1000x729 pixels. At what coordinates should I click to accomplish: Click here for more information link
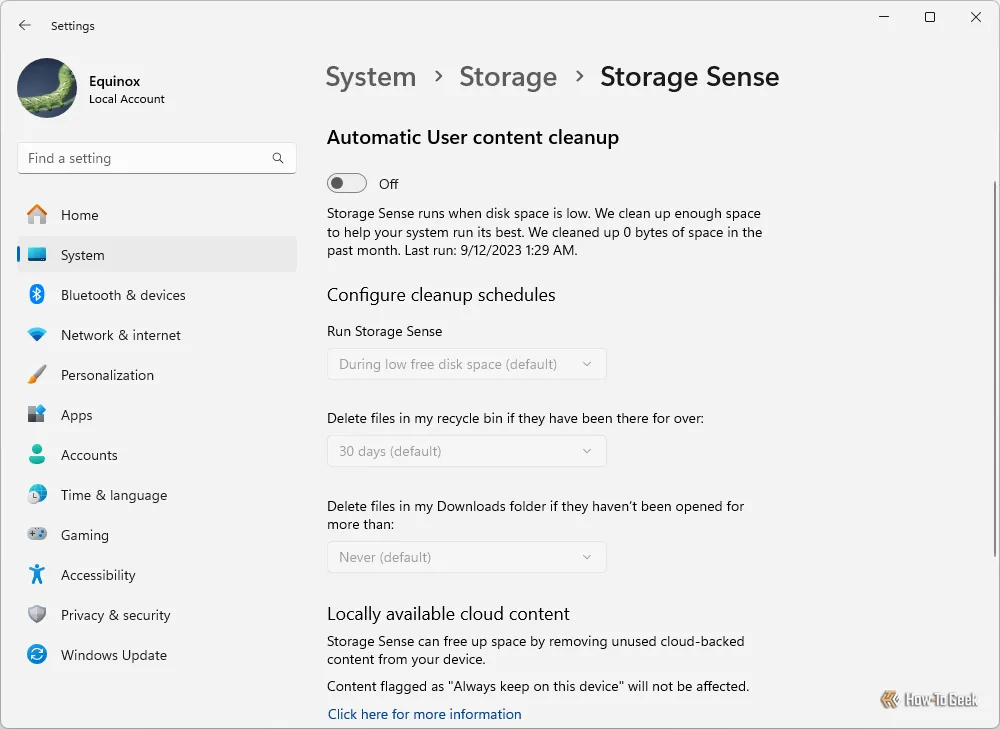[x=425, y=714]
